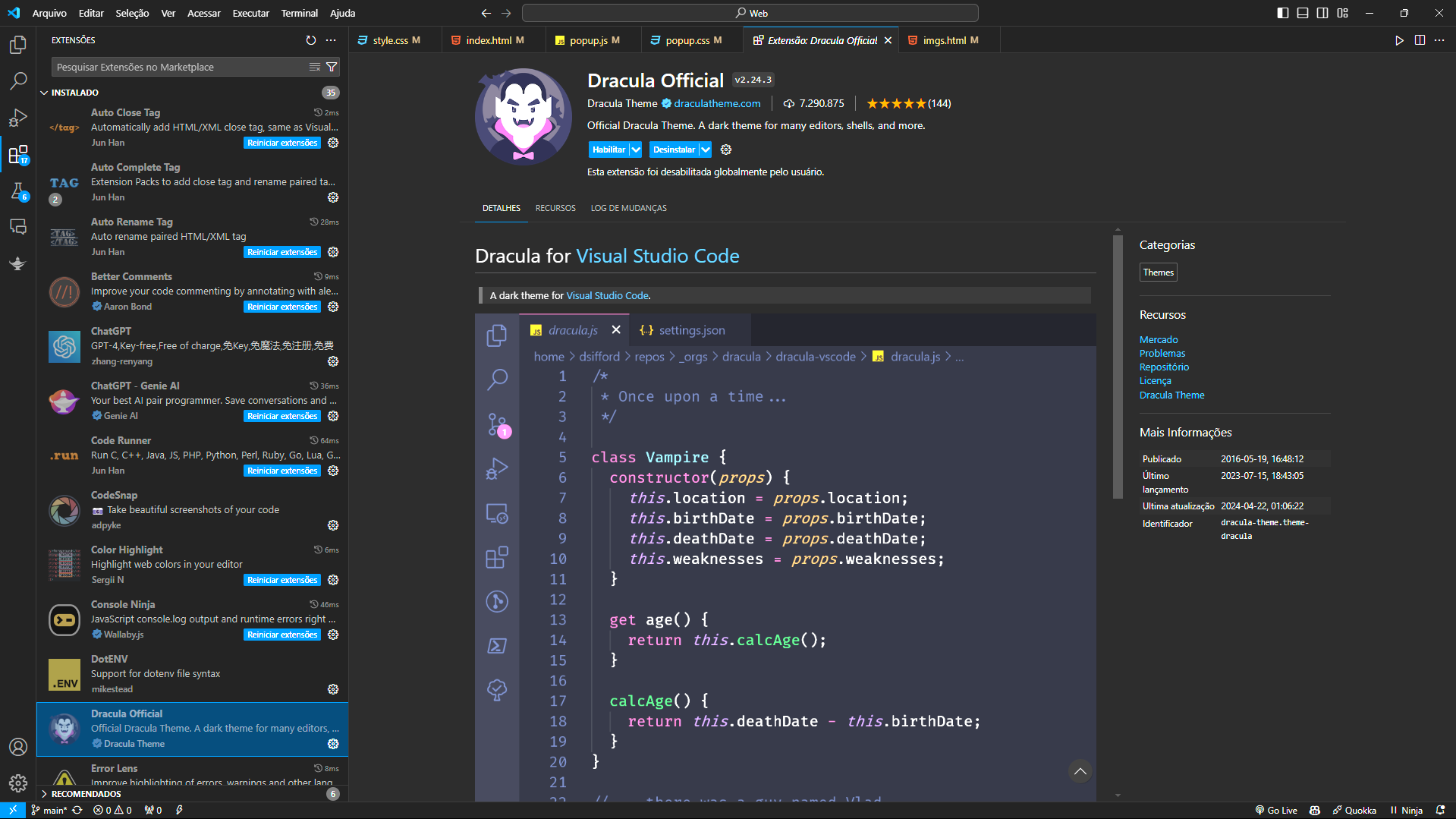Viewport: 1456px width, 819px height.
Task: Open the RECURSOS tab
Action: (x=555, y=208)
